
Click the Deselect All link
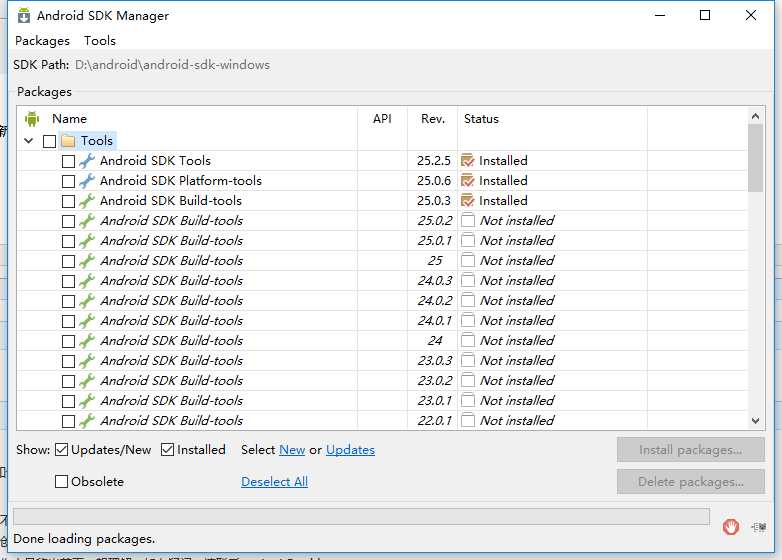274,482
